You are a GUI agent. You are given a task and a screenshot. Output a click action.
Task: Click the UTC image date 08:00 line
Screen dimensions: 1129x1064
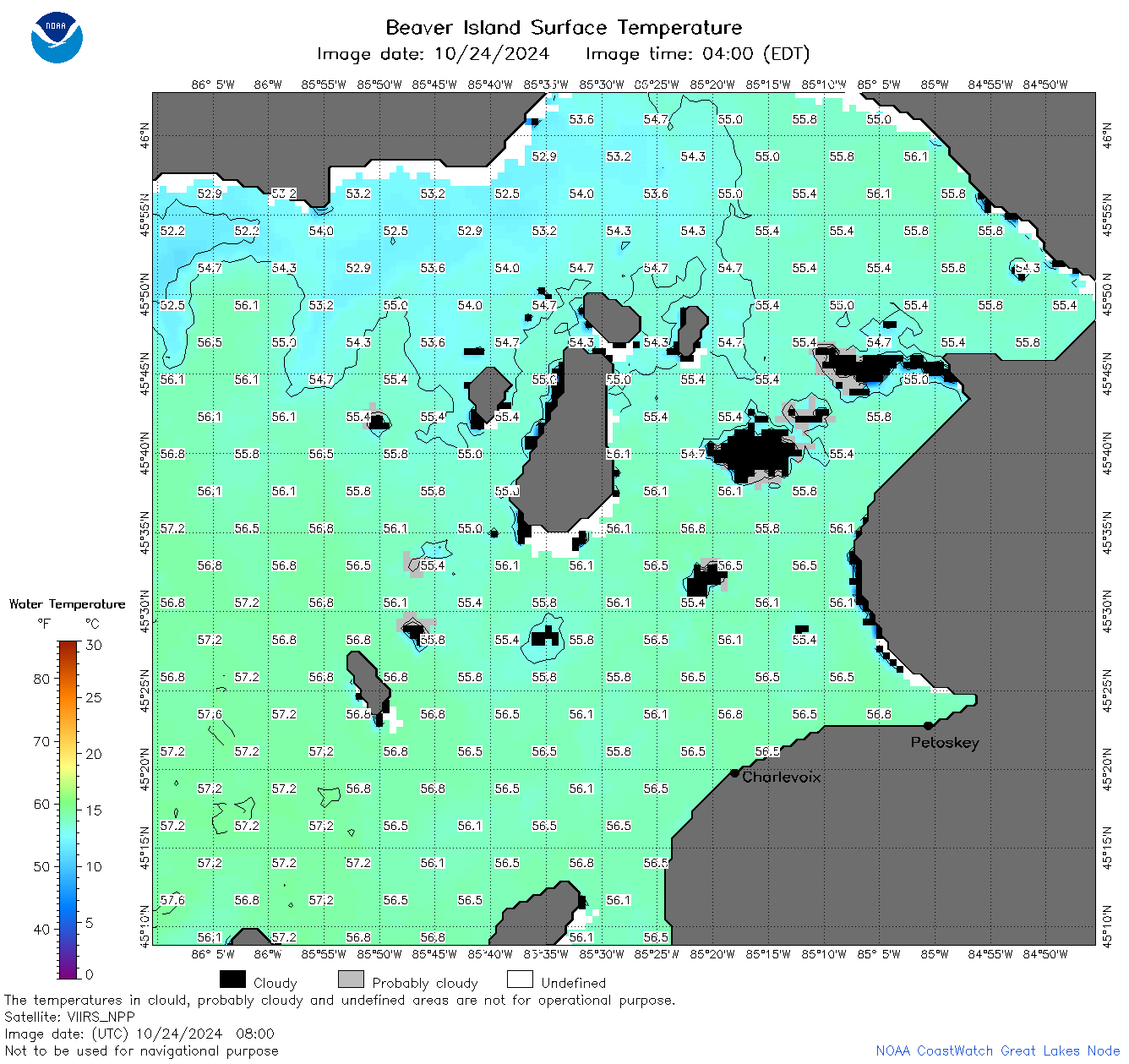point(139,1034)
